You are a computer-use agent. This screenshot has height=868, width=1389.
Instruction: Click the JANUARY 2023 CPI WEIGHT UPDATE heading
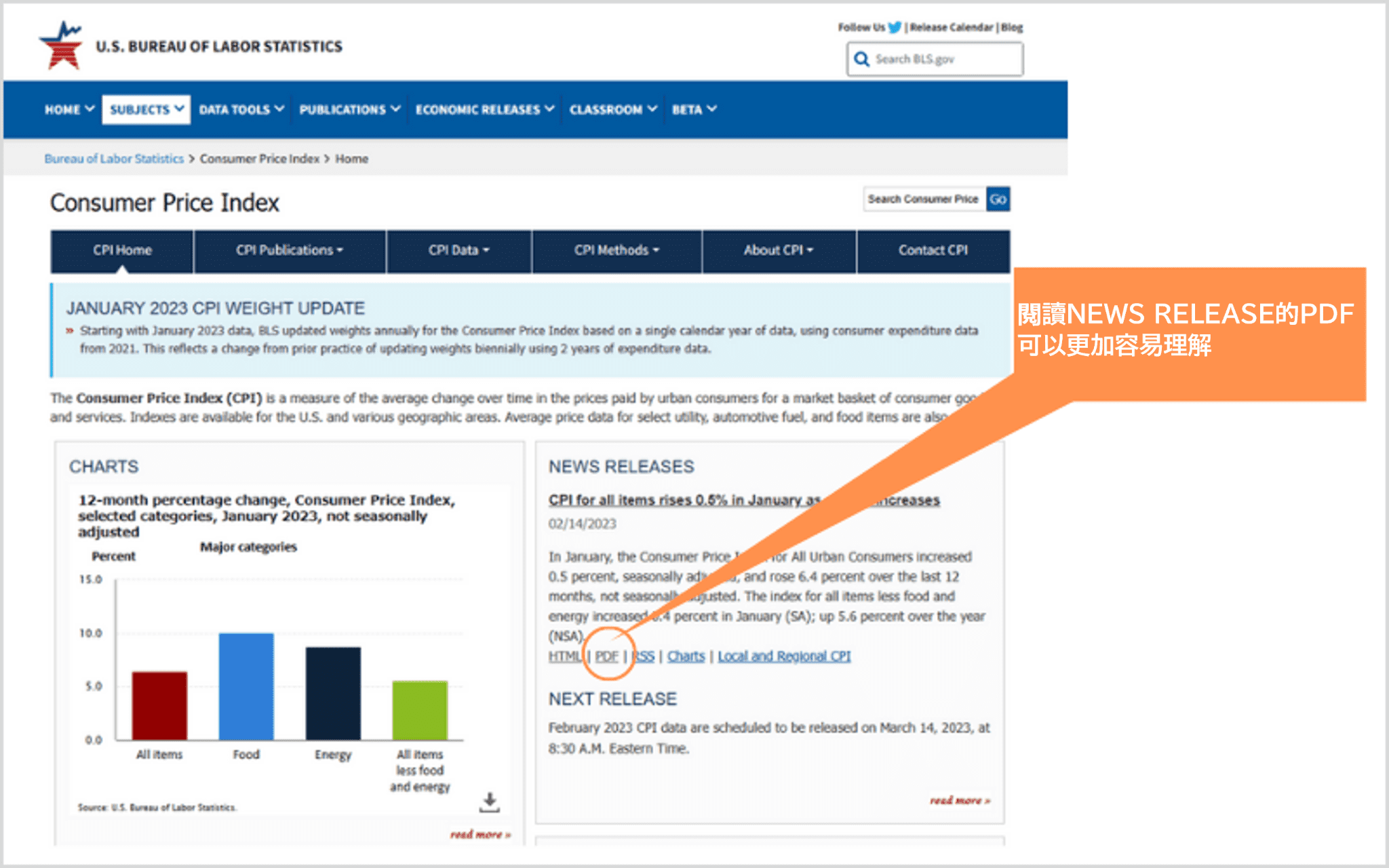[215, 309]
